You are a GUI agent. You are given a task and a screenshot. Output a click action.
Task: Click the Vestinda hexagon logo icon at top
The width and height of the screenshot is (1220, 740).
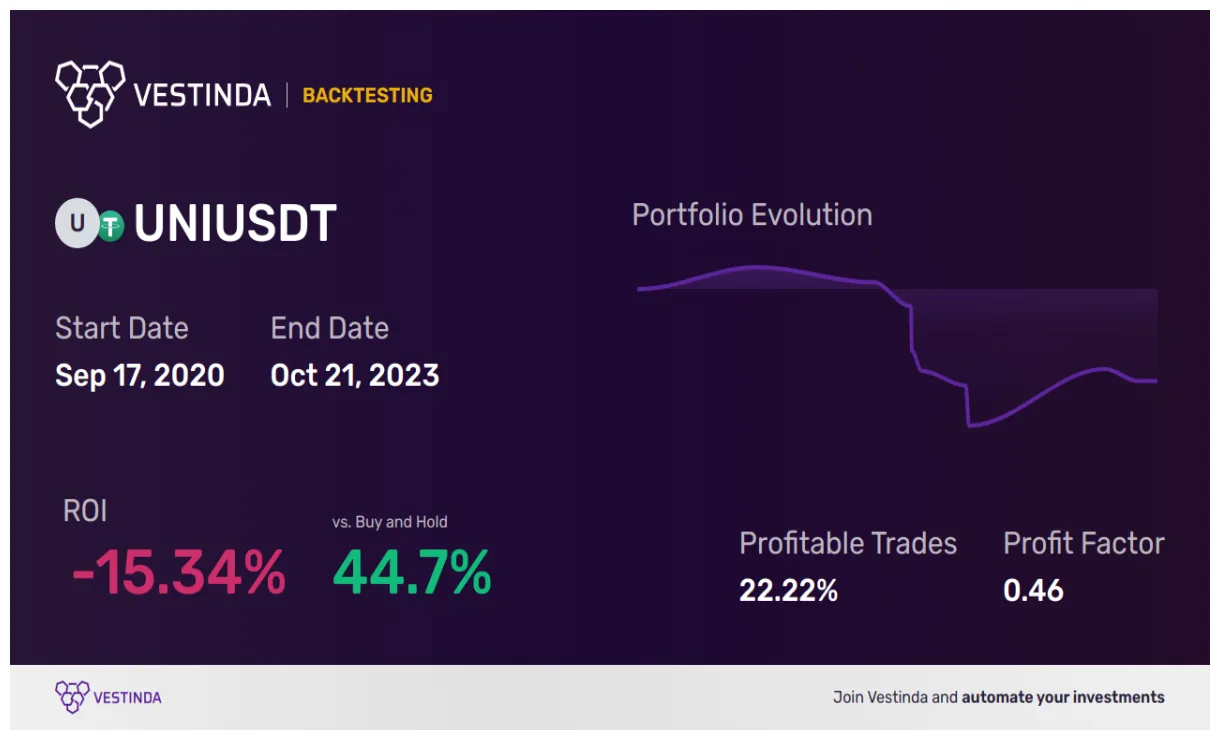(90, 94)
